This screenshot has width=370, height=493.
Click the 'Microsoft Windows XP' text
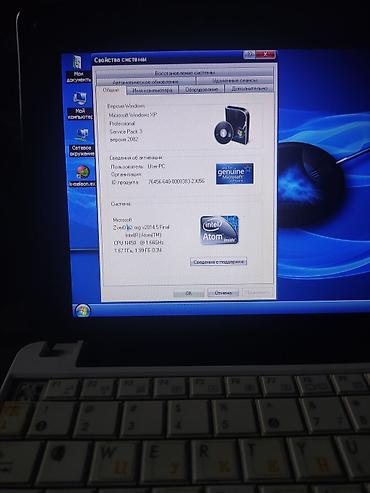133,115
